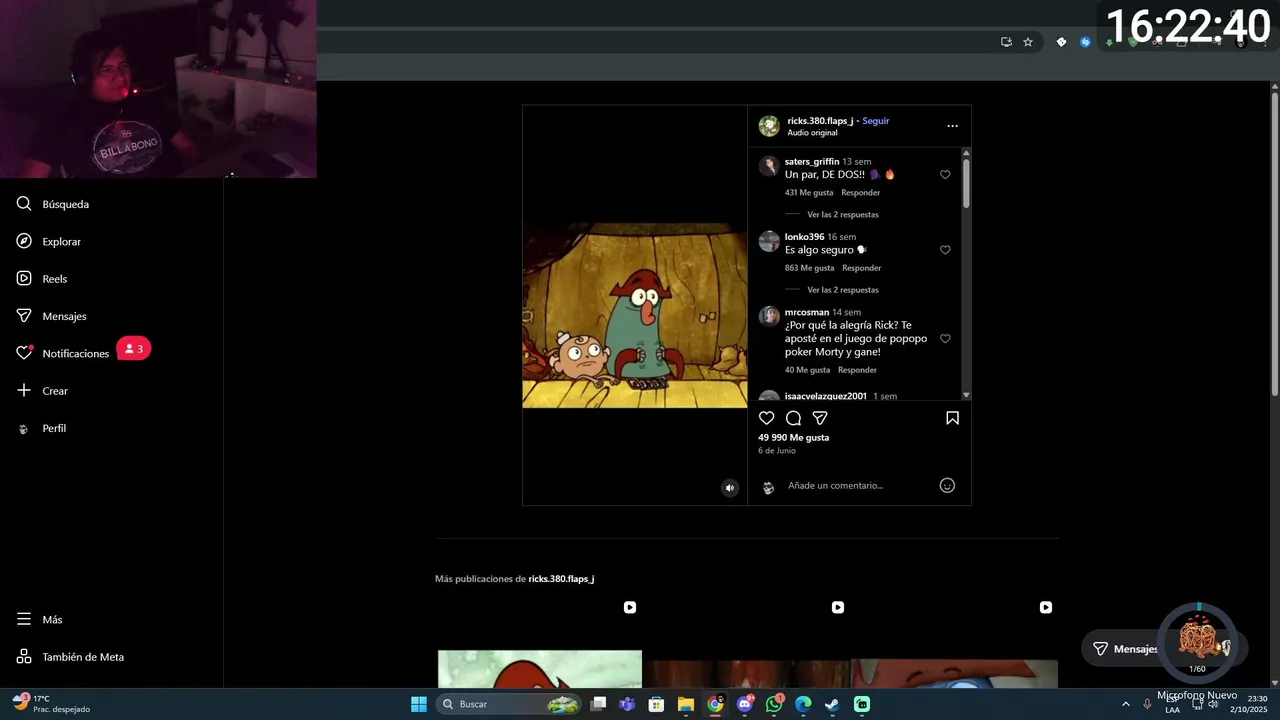Reply to mrcosman's comment

tap(857, 370)
